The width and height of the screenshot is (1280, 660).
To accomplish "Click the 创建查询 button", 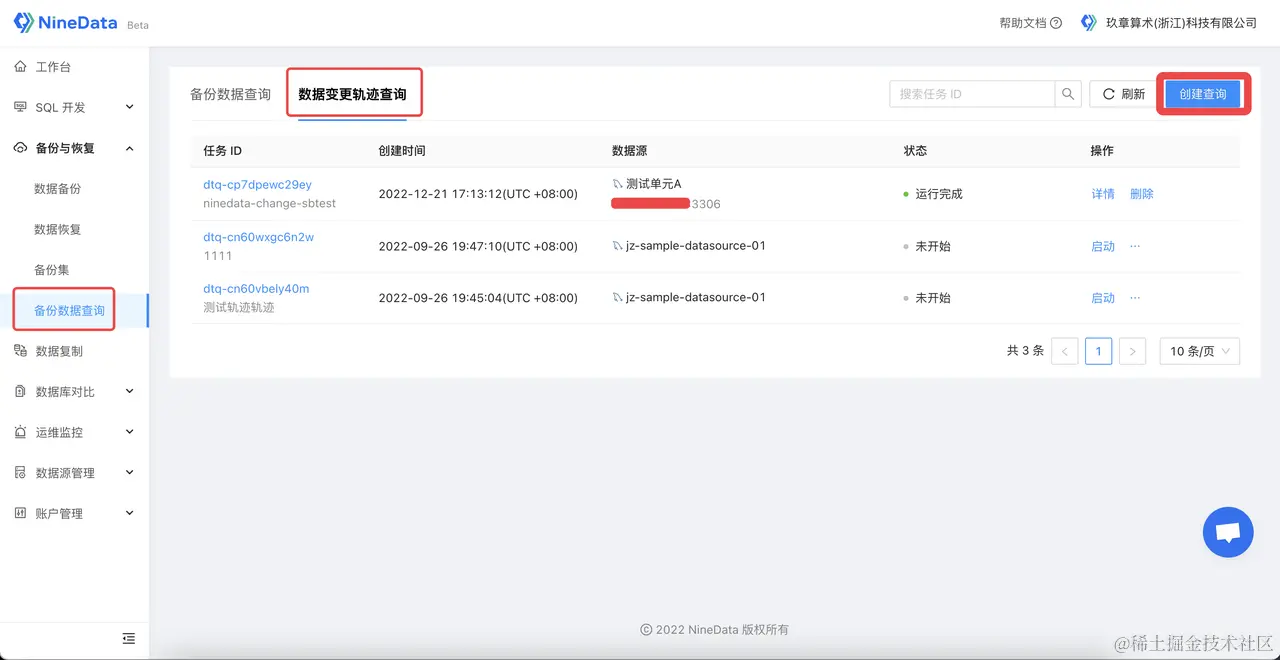I will pos(1203,93).
